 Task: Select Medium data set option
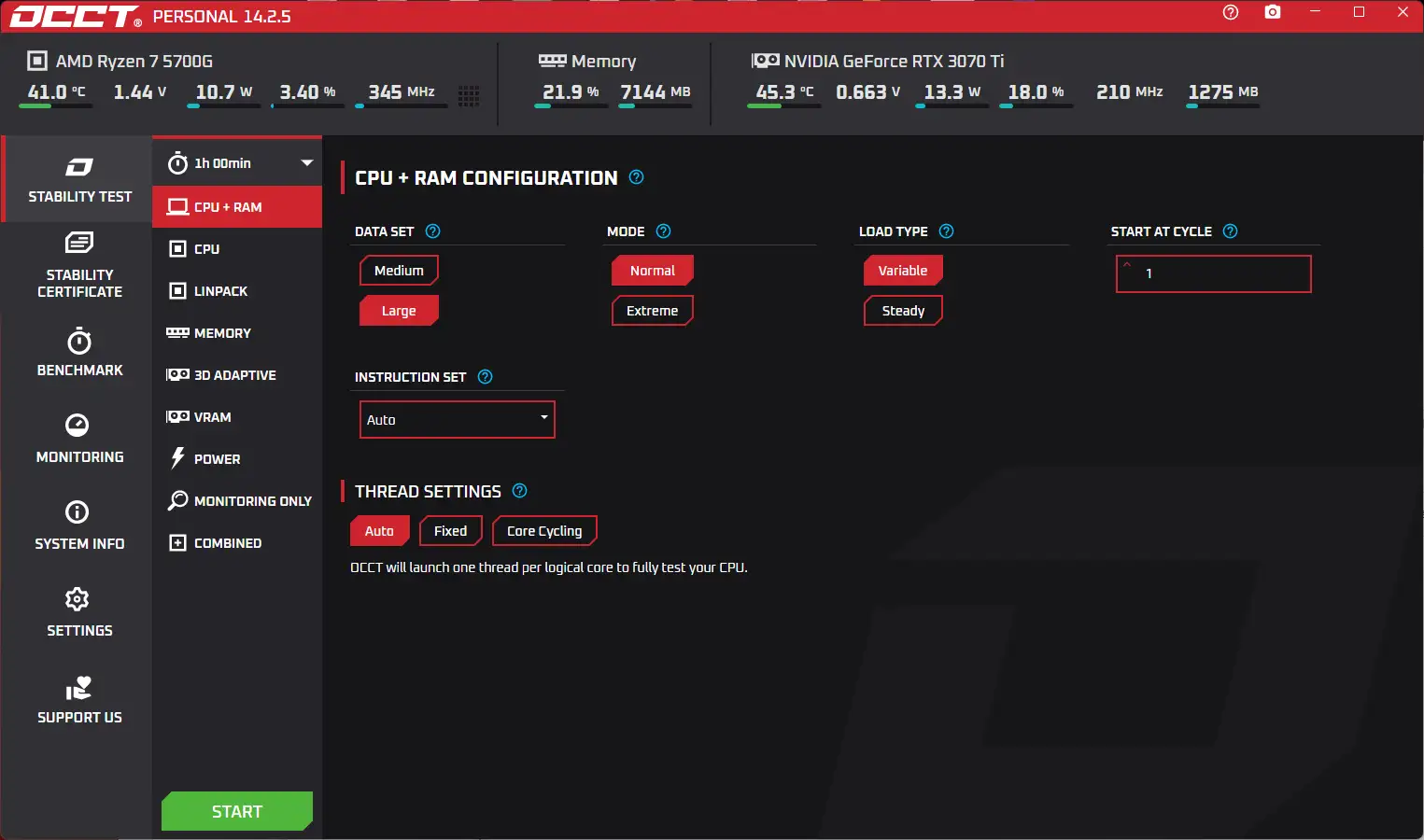tap(399, 271)
